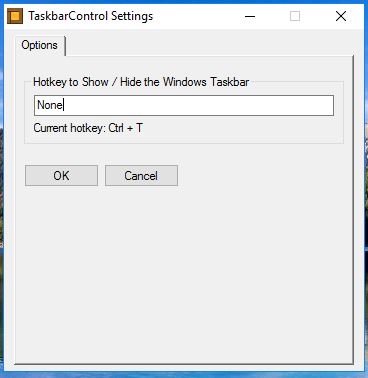
Task: Click the Cancel button
Action: coord(141,176)
